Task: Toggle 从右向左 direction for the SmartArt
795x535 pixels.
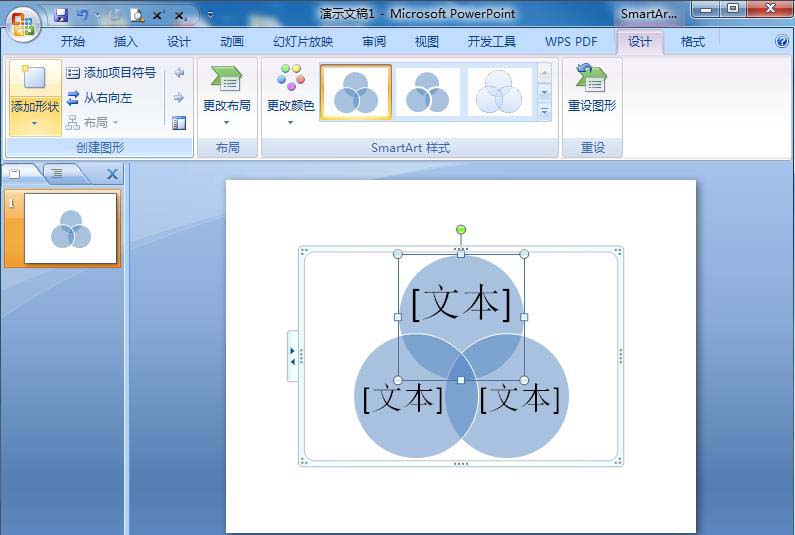Action: tap(99, 97)
